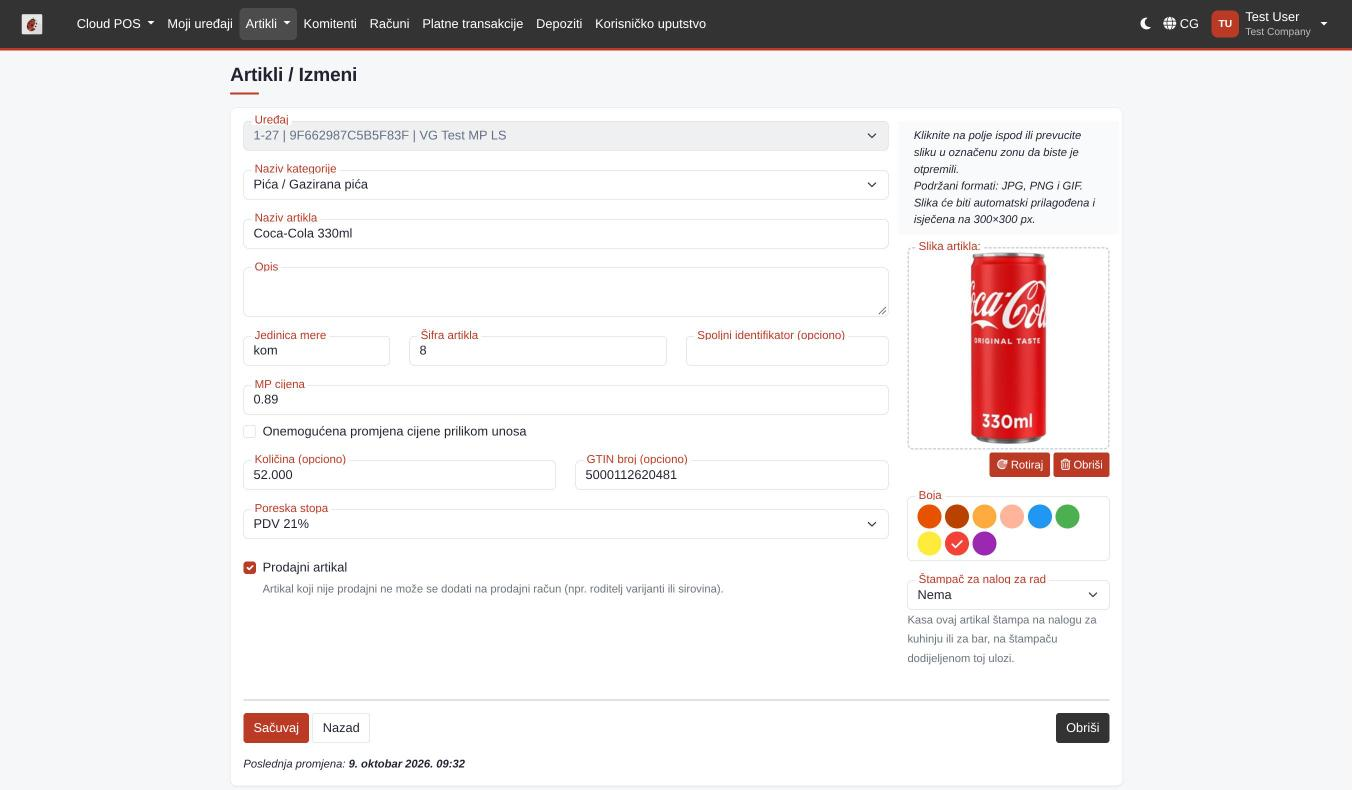Click the Cloud POS logo icon
The width and height of the screenshot is (1352, 790).
click(x=32, y=24)
